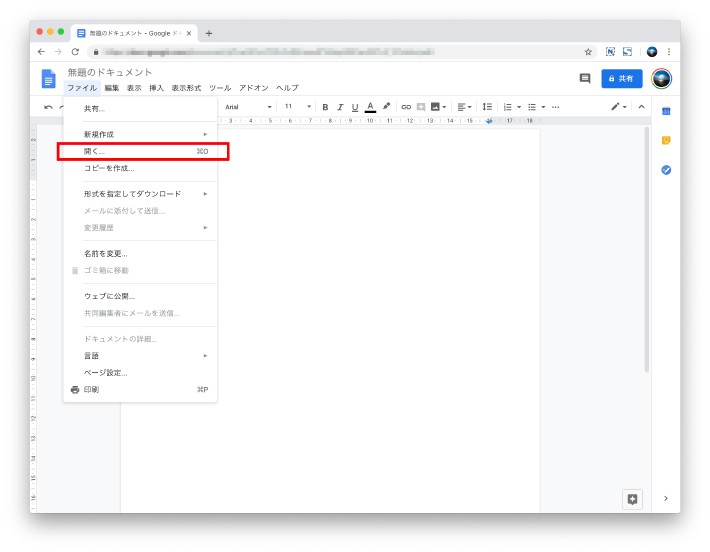Click the insert link icon
Screen dimensions: 710x552
[406, 107]
